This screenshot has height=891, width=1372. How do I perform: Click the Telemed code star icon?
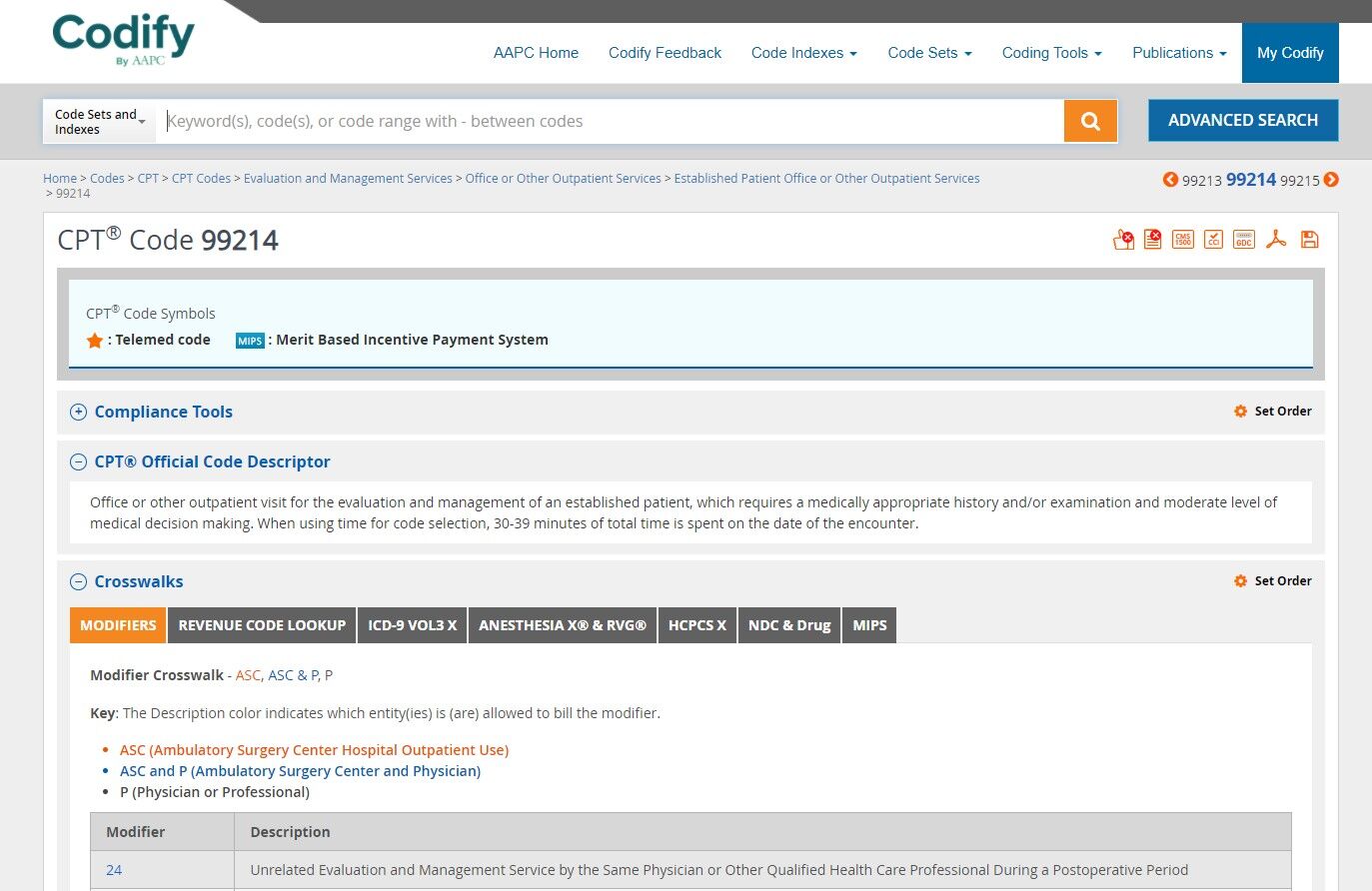click(95, 341)
